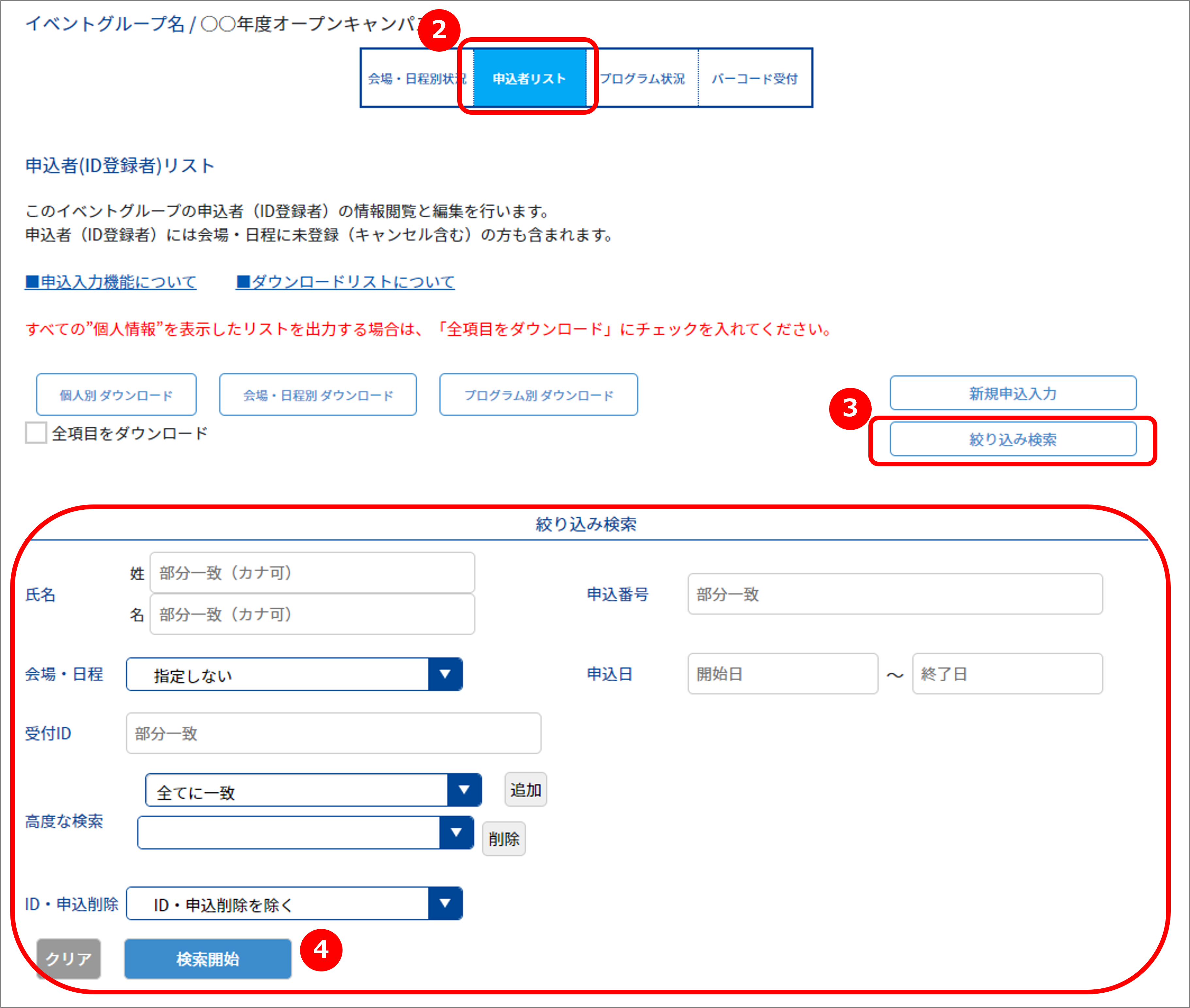Click the 絞り込み検索 button
This screenshot has height=1008, width=1190.
[x=1013, y=439]
